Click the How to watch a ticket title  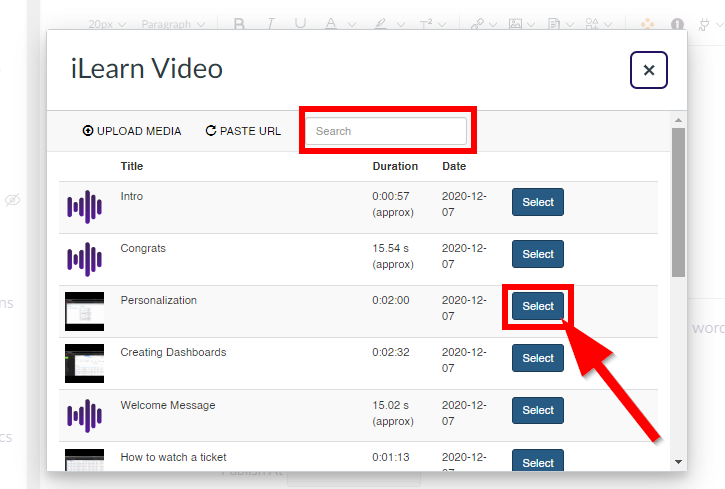[x=173, y=458]
